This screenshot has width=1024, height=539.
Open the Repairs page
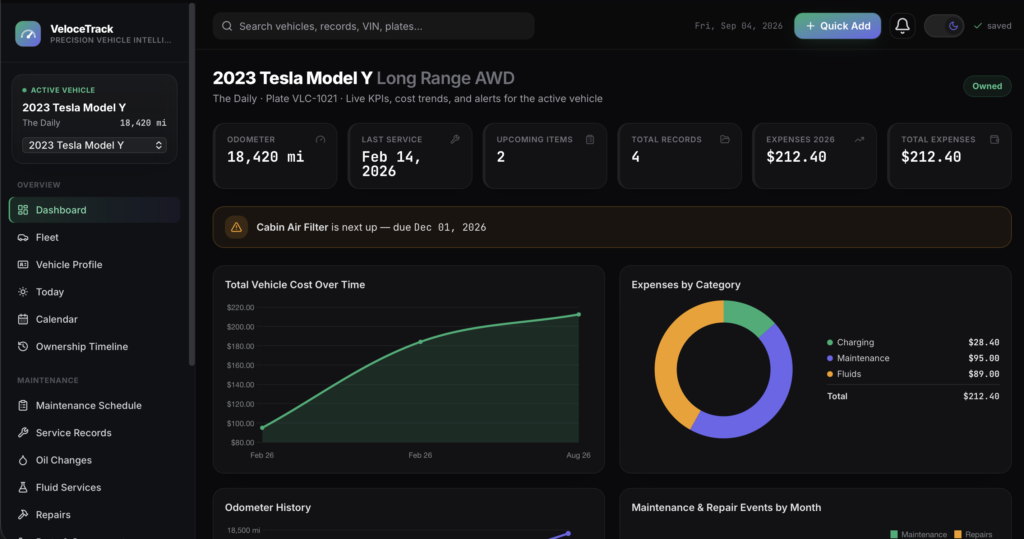click(x=95, y=515)
